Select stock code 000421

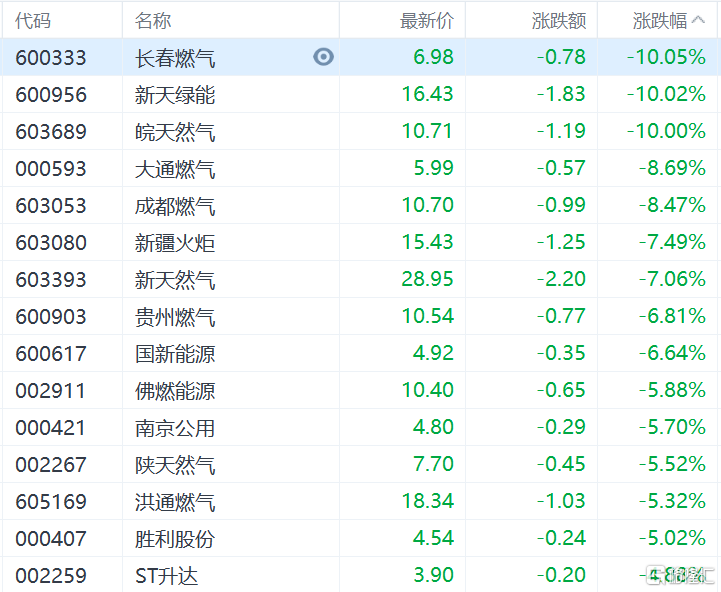point(51,428)
